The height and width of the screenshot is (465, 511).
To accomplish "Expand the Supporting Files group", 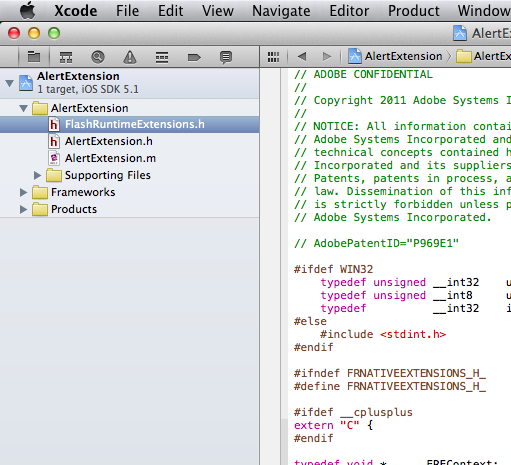I will pos(37,175).
